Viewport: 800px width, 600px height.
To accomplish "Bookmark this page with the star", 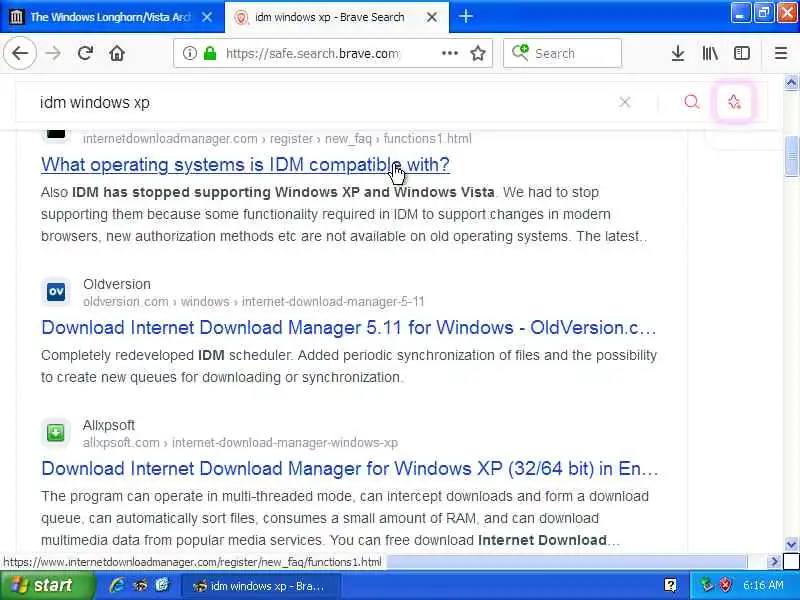I will [478, 53].
